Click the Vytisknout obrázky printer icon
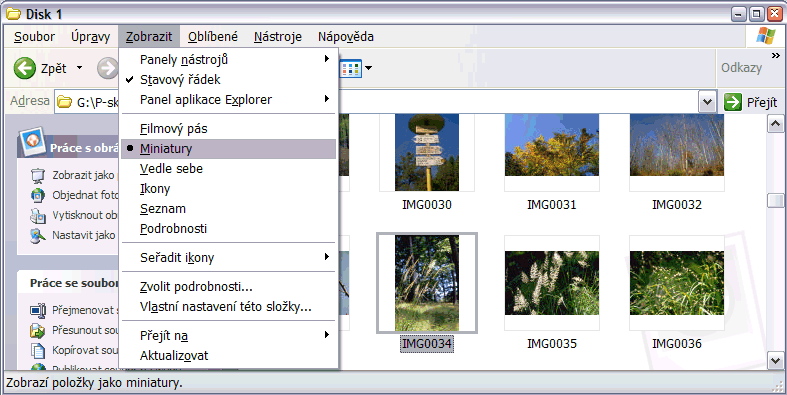Viewport: 787px width, 395px height. pos(38,215)
